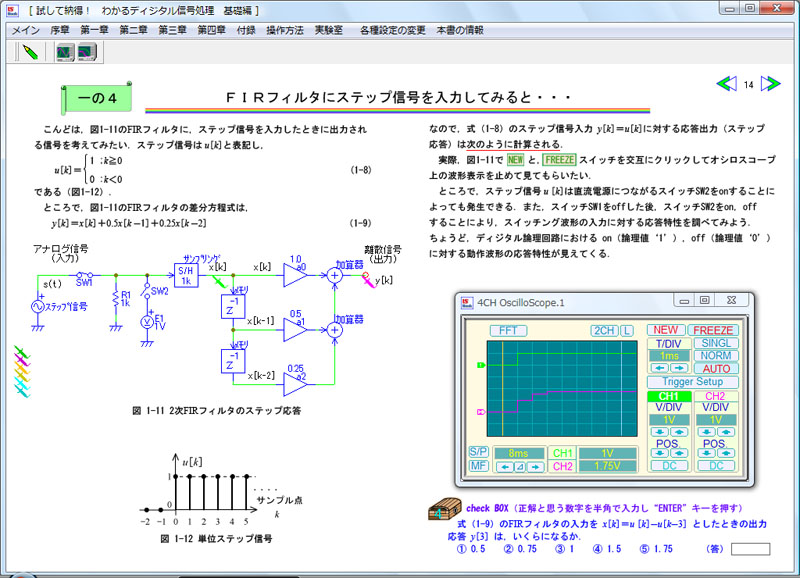Screen dimensions: 800x578
Task: Click the FFT button on the oscilloscope
Action: tap(508, 331)
